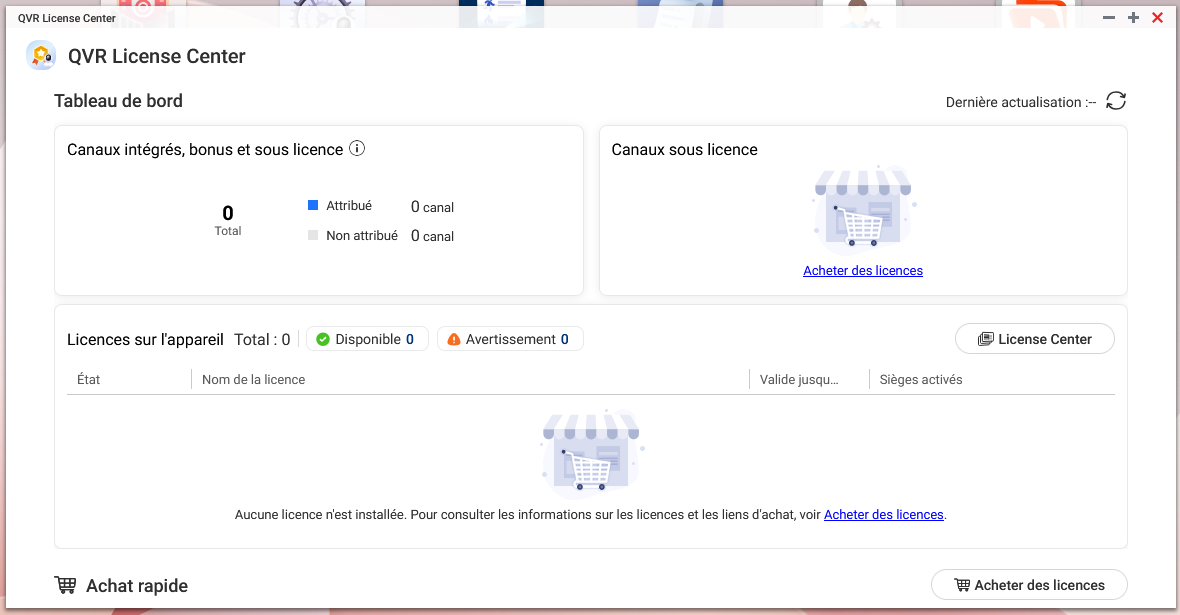
Task: Maximize the window with the plus icon
Action: pos(1133,18)
